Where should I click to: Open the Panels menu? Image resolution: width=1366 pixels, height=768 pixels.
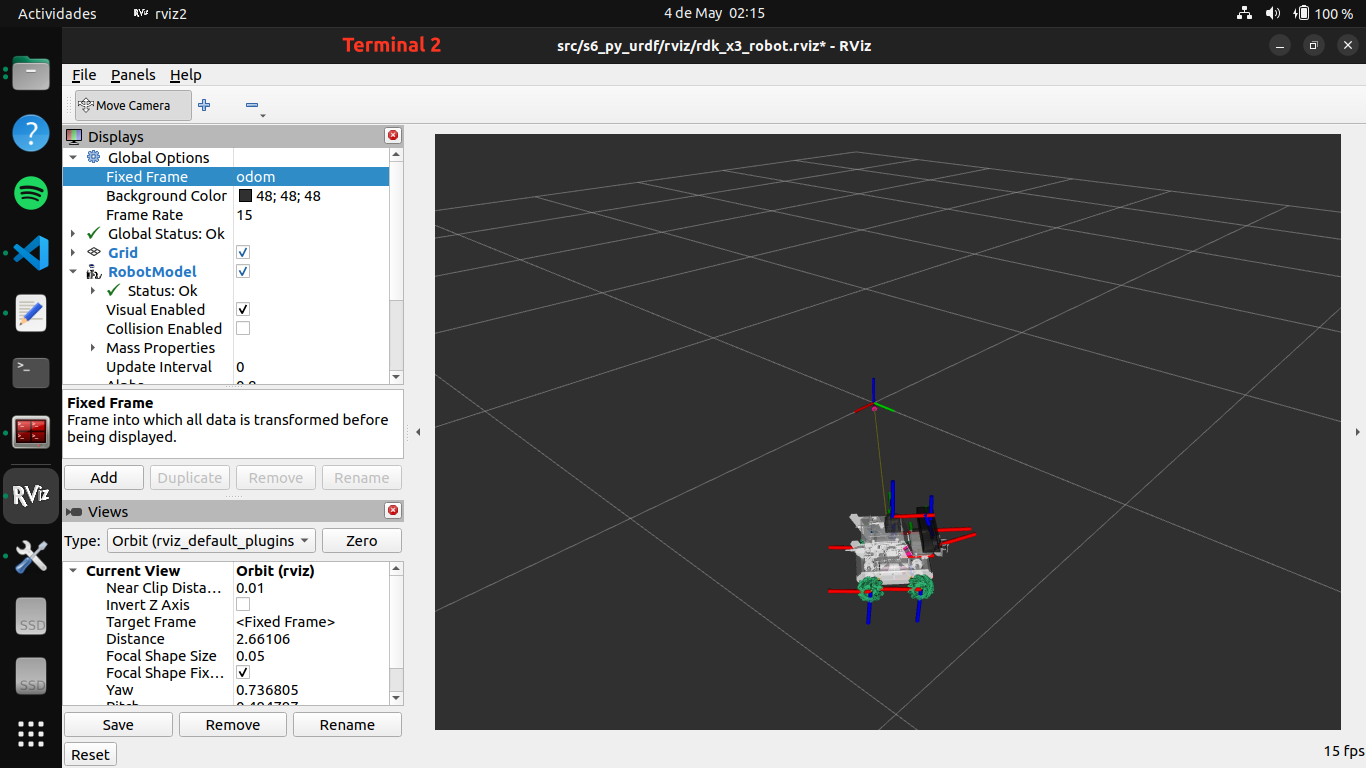point(133,75)
